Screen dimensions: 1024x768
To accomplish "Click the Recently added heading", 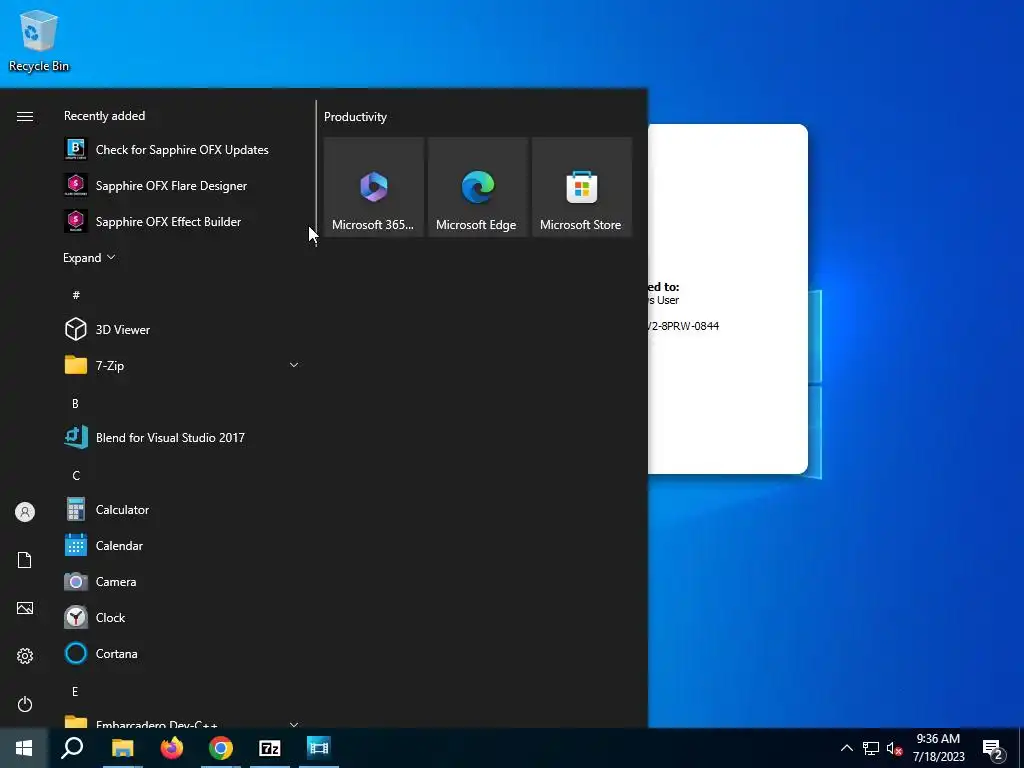I will click(104, 116).
